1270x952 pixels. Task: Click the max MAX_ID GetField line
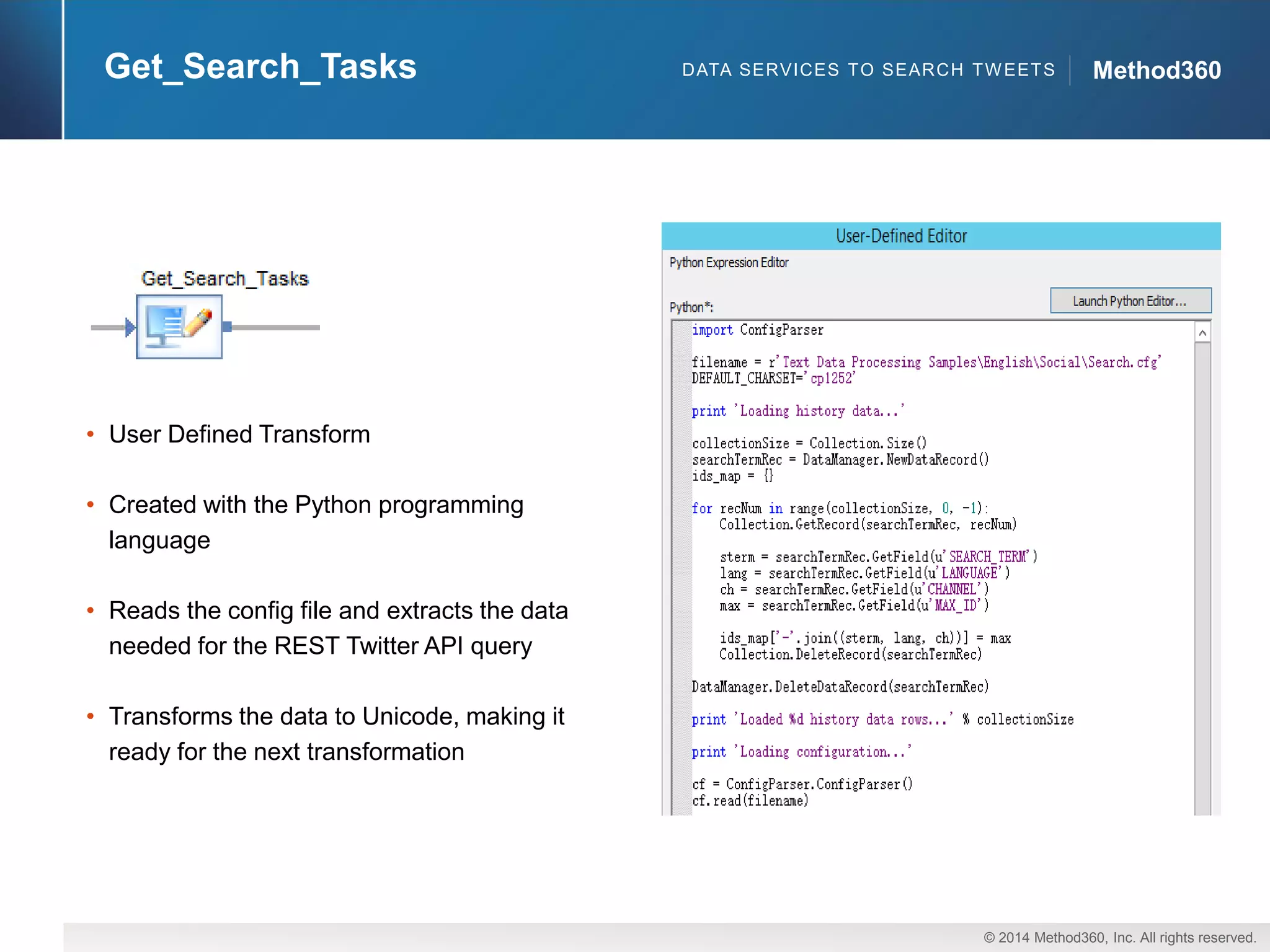click(854, 606)
